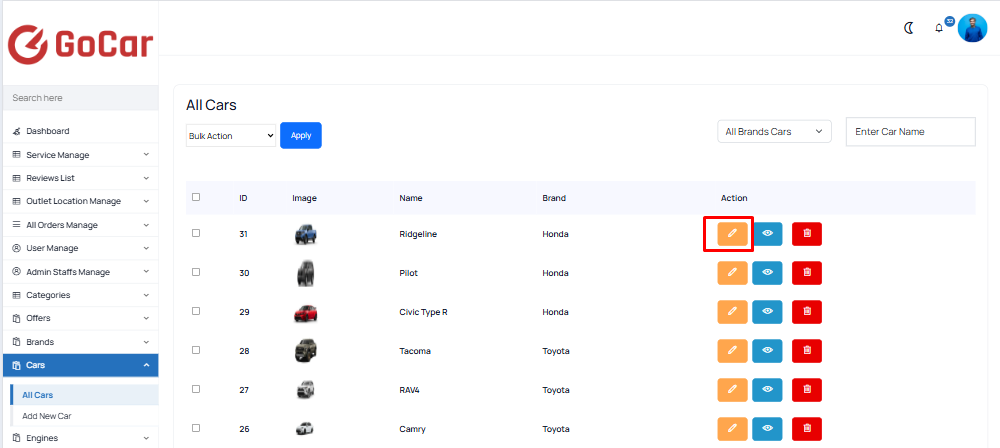Click the Dashboard gauge icon in sidebar
The width and height of the screenshot is (1000, 448).
coord(17,131)
